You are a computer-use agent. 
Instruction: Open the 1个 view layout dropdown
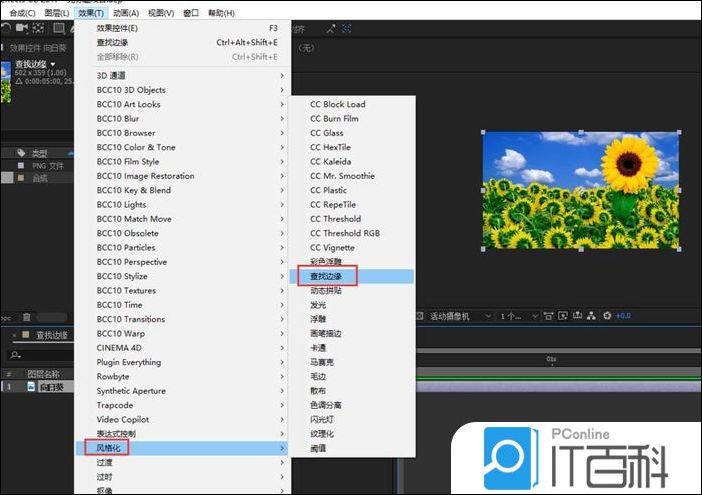pyautogui.click(x=518, y=316)
